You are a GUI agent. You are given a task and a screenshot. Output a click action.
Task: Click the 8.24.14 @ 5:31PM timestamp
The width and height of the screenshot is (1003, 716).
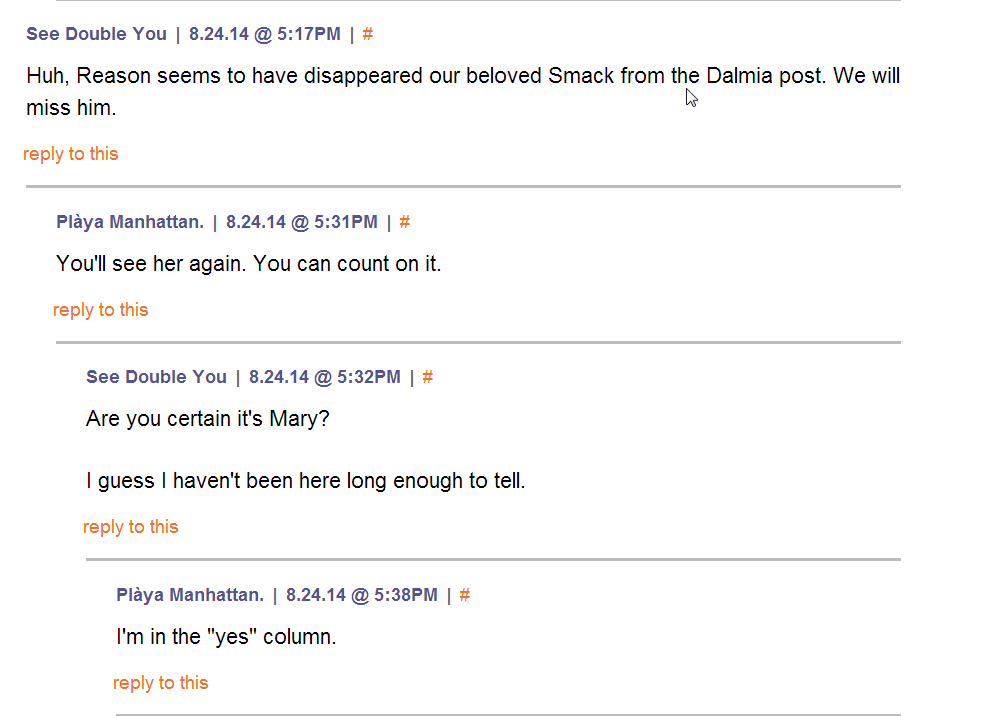302,222
